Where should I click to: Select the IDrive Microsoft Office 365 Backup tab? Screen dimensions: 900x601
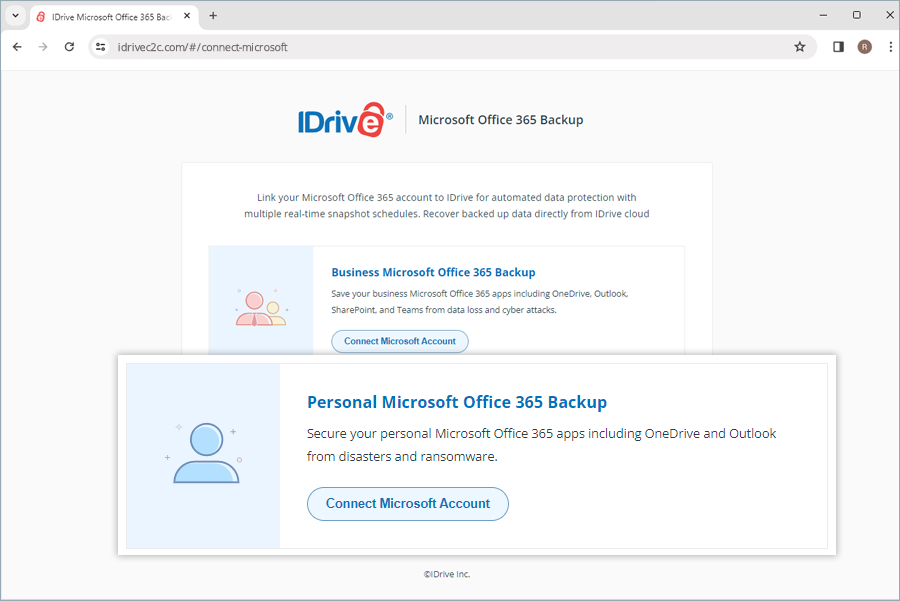pos(113,17)
